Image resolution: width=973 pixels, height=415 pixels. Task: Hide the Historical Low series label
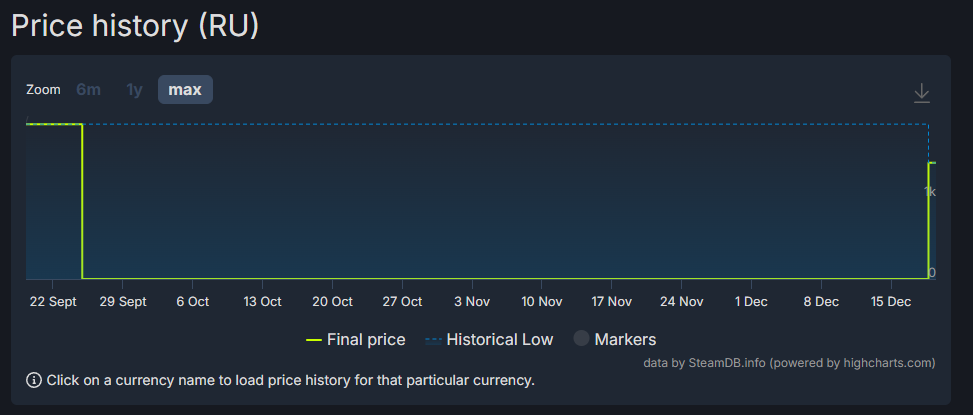tap(500, 340)
